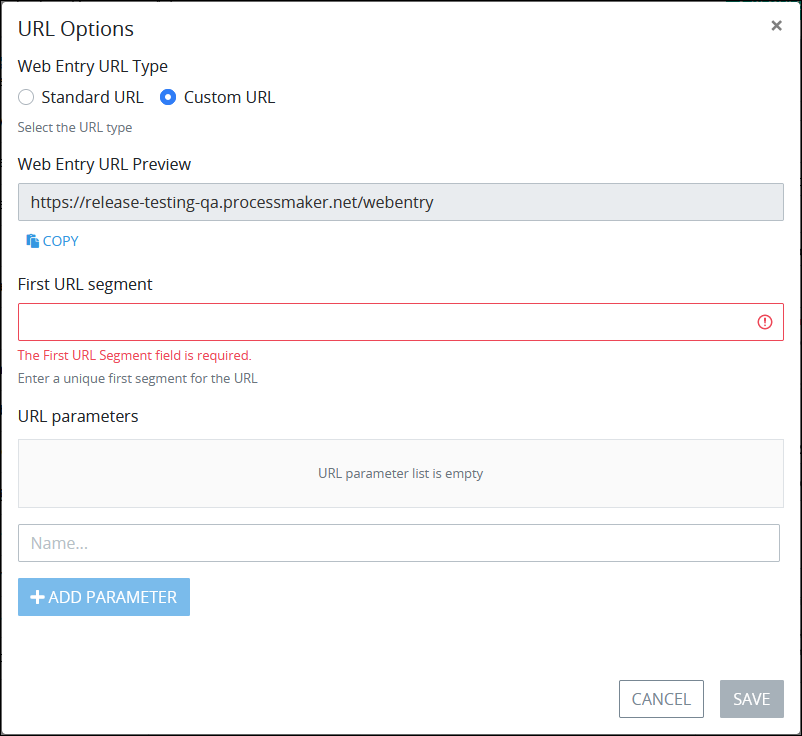802x736 pixels.
Task: Click the parameter Name input field
Action: click(399, 543)
